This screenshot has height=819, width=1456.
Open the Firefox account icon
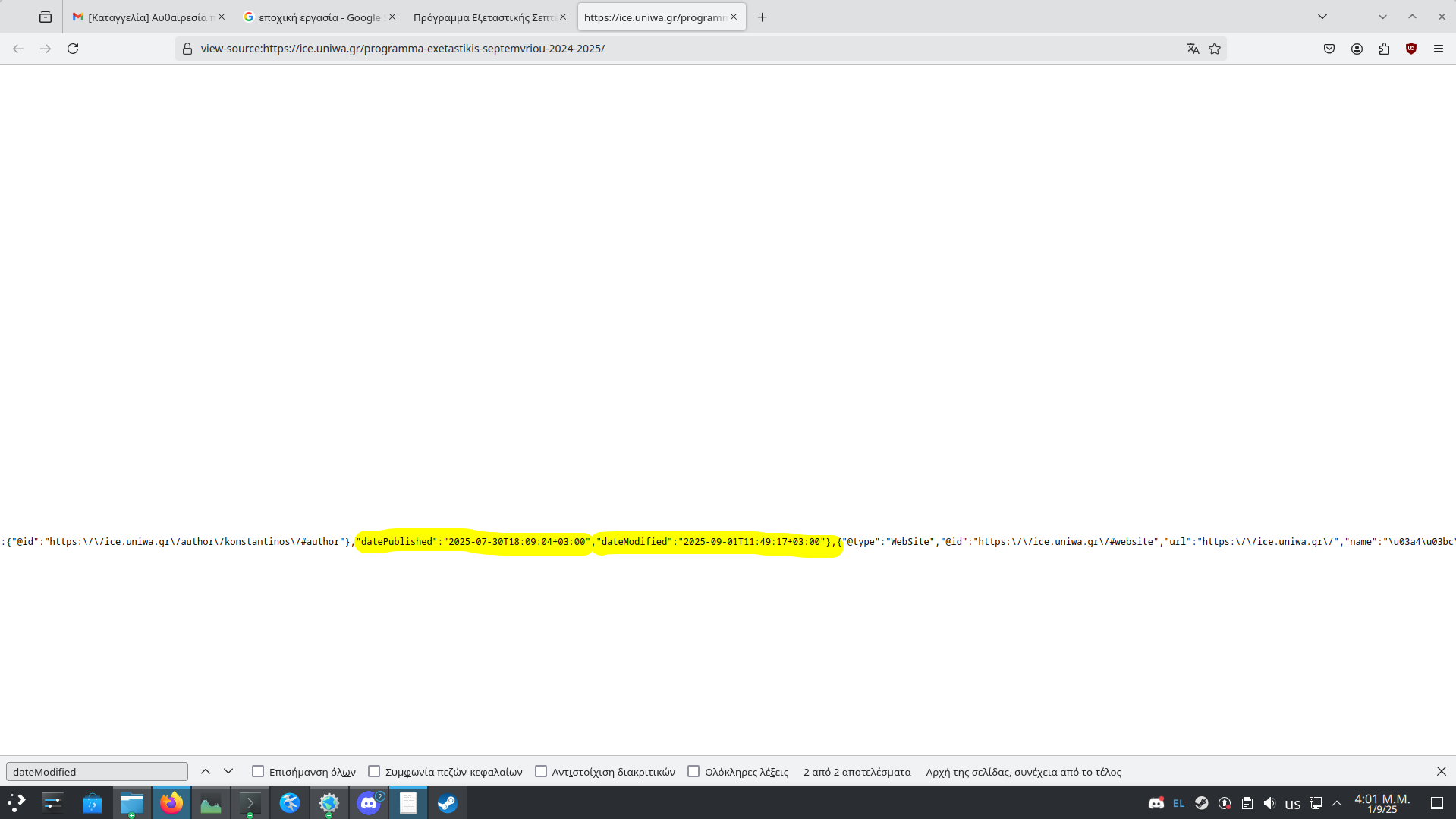pyautogui.click(x=1357, y=49)
